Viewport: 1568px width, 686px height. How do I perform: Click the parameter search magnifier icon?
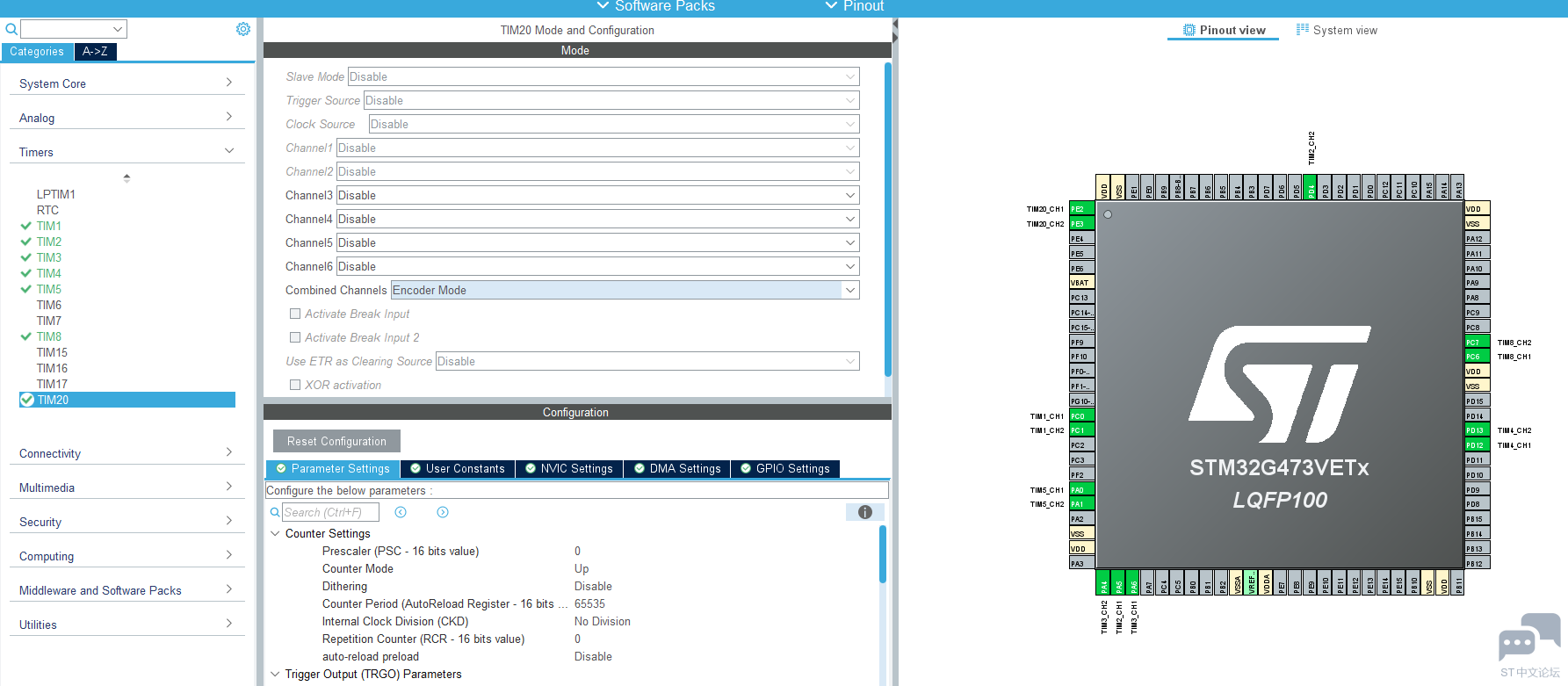tap(275, 512)
